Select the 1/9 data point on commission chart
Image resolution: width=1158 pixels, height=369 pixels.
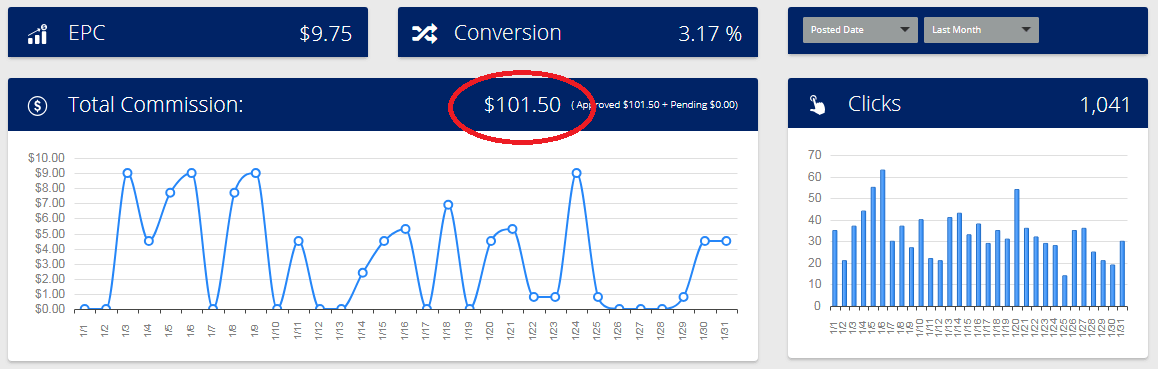coord(256,173)
